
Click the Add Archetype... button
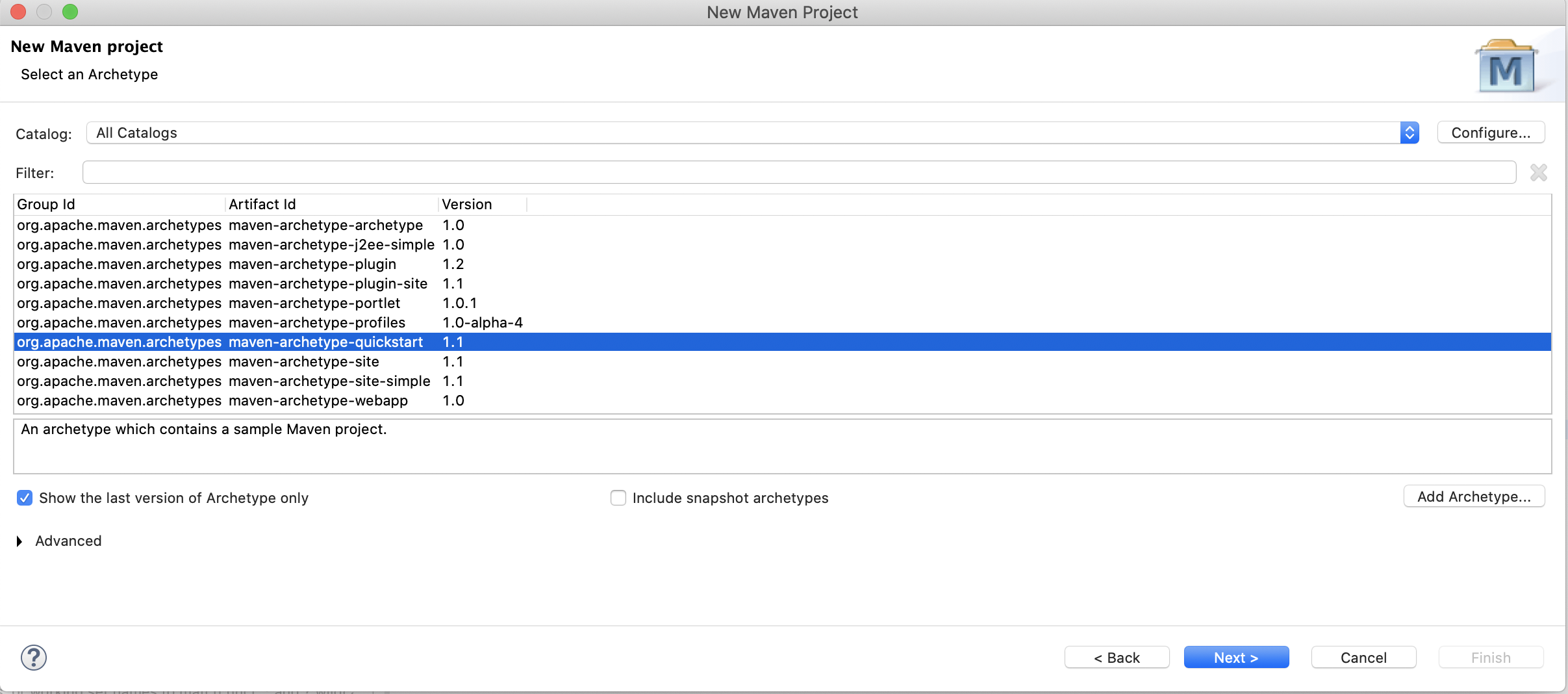point(1474,496)
